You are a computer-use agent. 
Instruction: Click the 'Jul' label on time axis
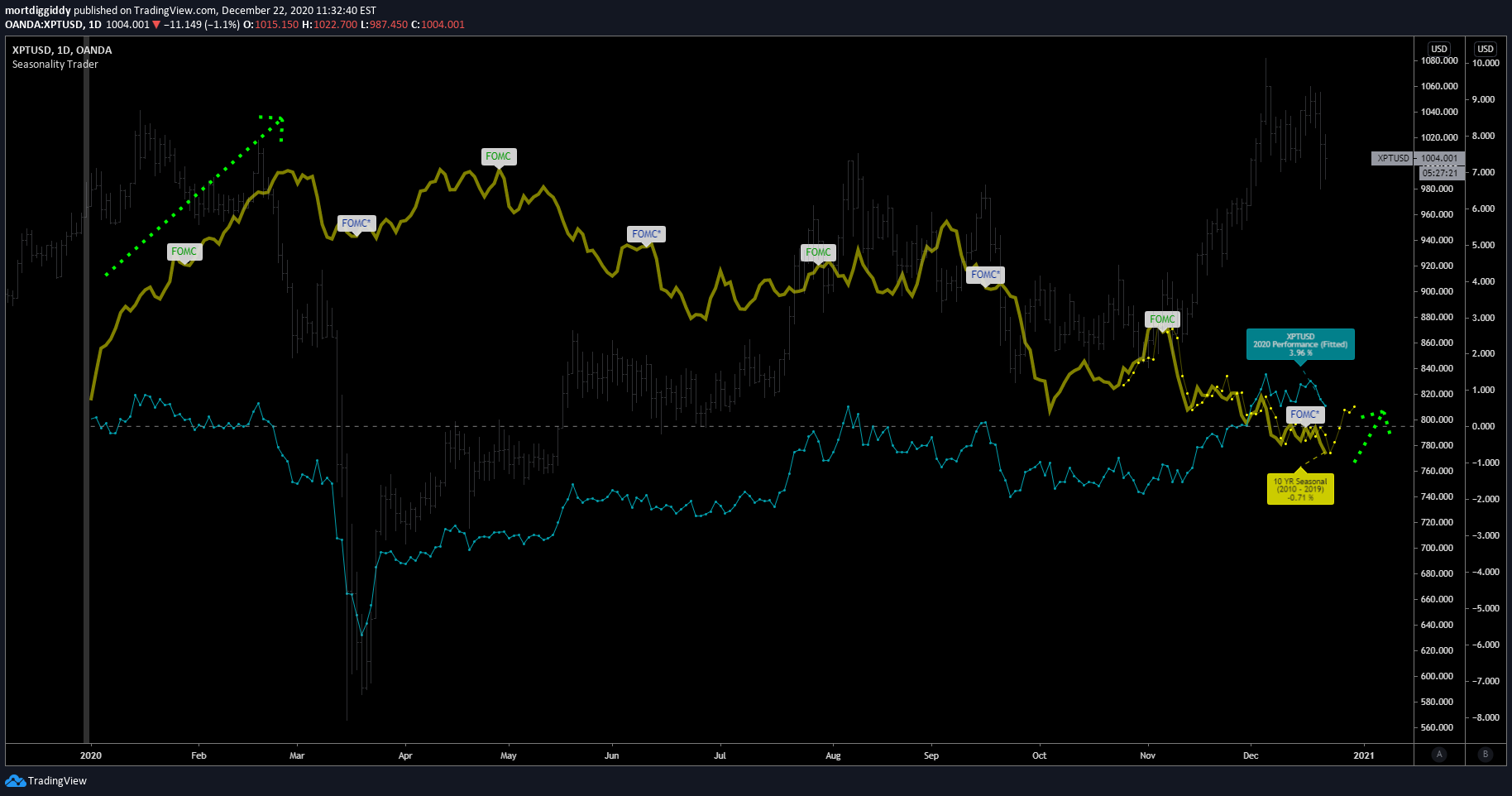click(x=720, y=755)
